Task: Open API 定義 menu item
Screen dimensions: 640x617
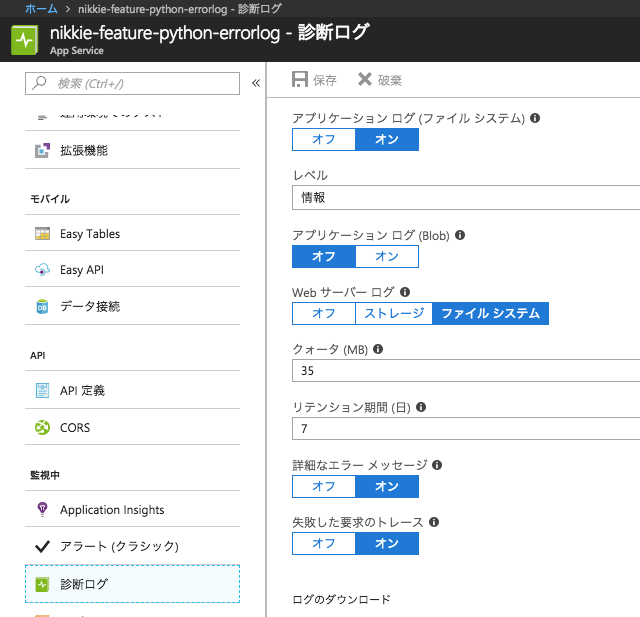Action: pos(132,391)
